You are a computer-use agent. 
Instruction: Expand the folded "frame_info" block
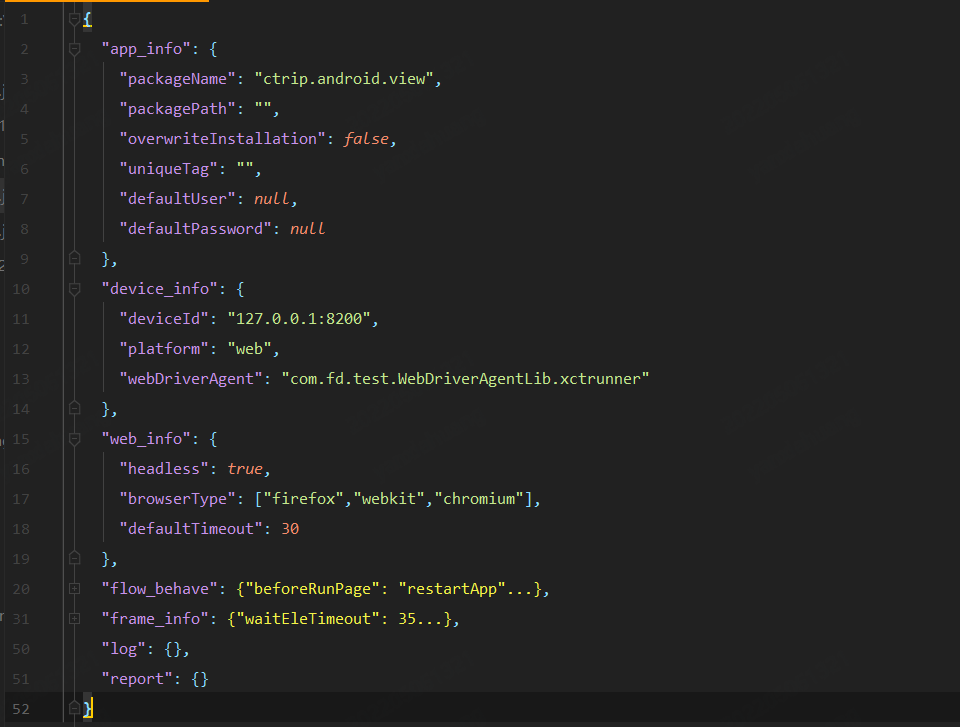tap(74, 619)
